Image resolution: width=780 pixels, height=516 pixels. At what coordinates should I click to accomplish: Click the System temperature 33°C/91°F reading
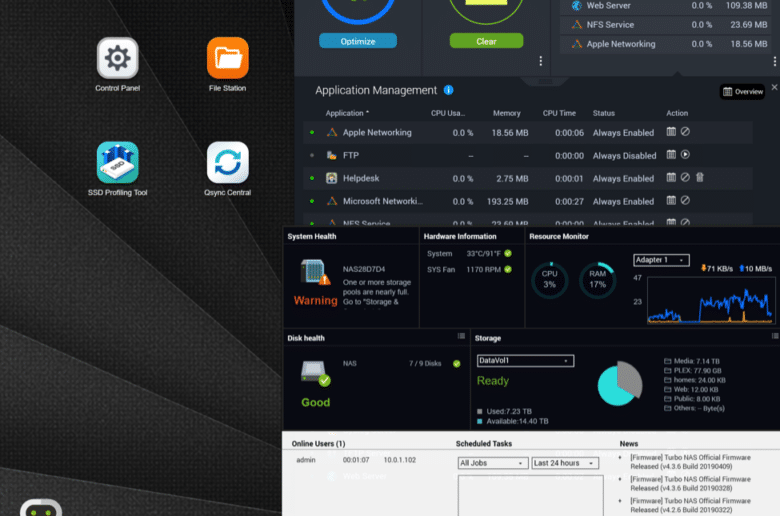(x=483, y=253)
